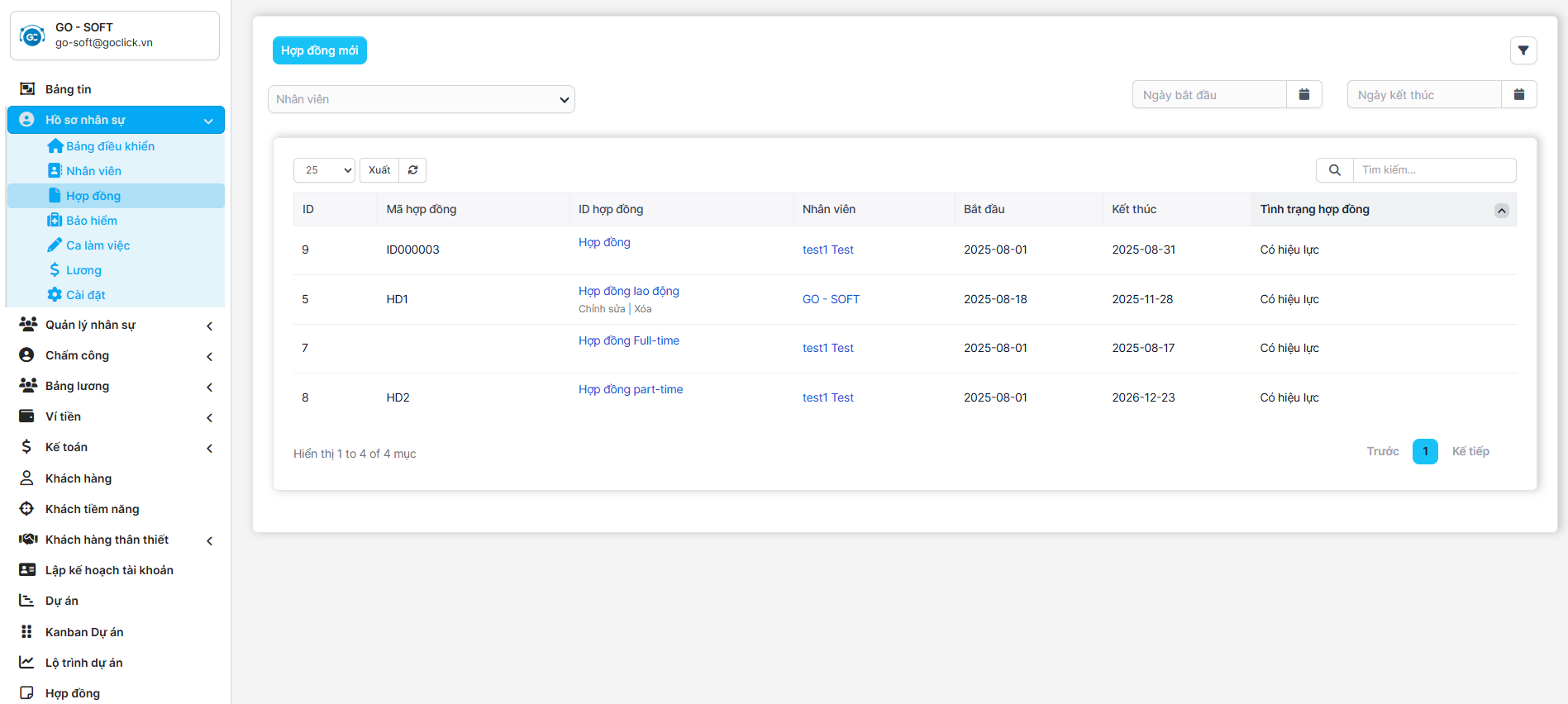The image size is (1568, 704).
Task: Sort by Tình trạng hợp đồng column
Action: (x=1314, y=210)
